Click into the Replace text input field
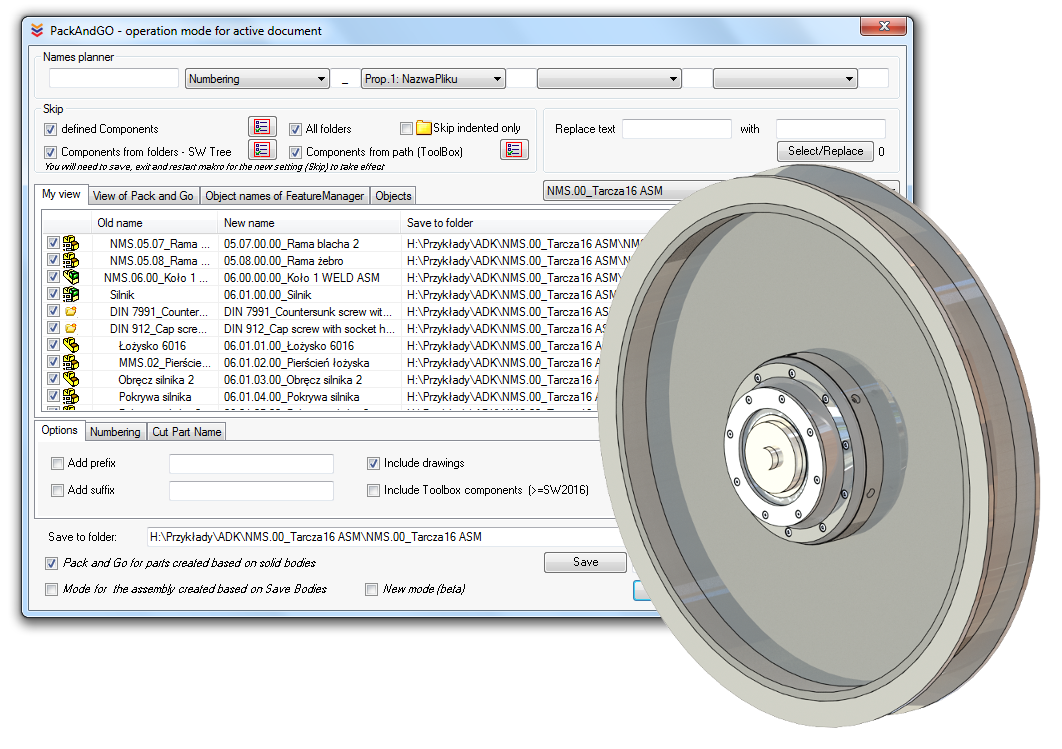1062x749 pixels. [x=677, y=129]
